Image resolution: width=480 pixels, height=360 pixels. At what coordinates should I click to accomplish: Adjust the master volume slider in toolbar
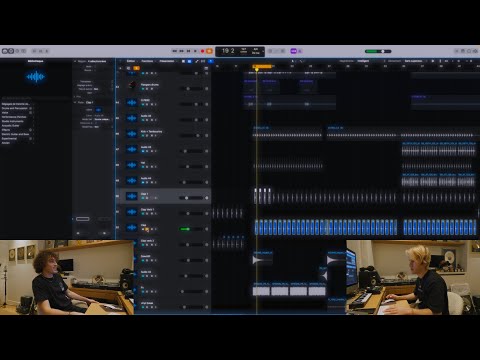(378, 51)
